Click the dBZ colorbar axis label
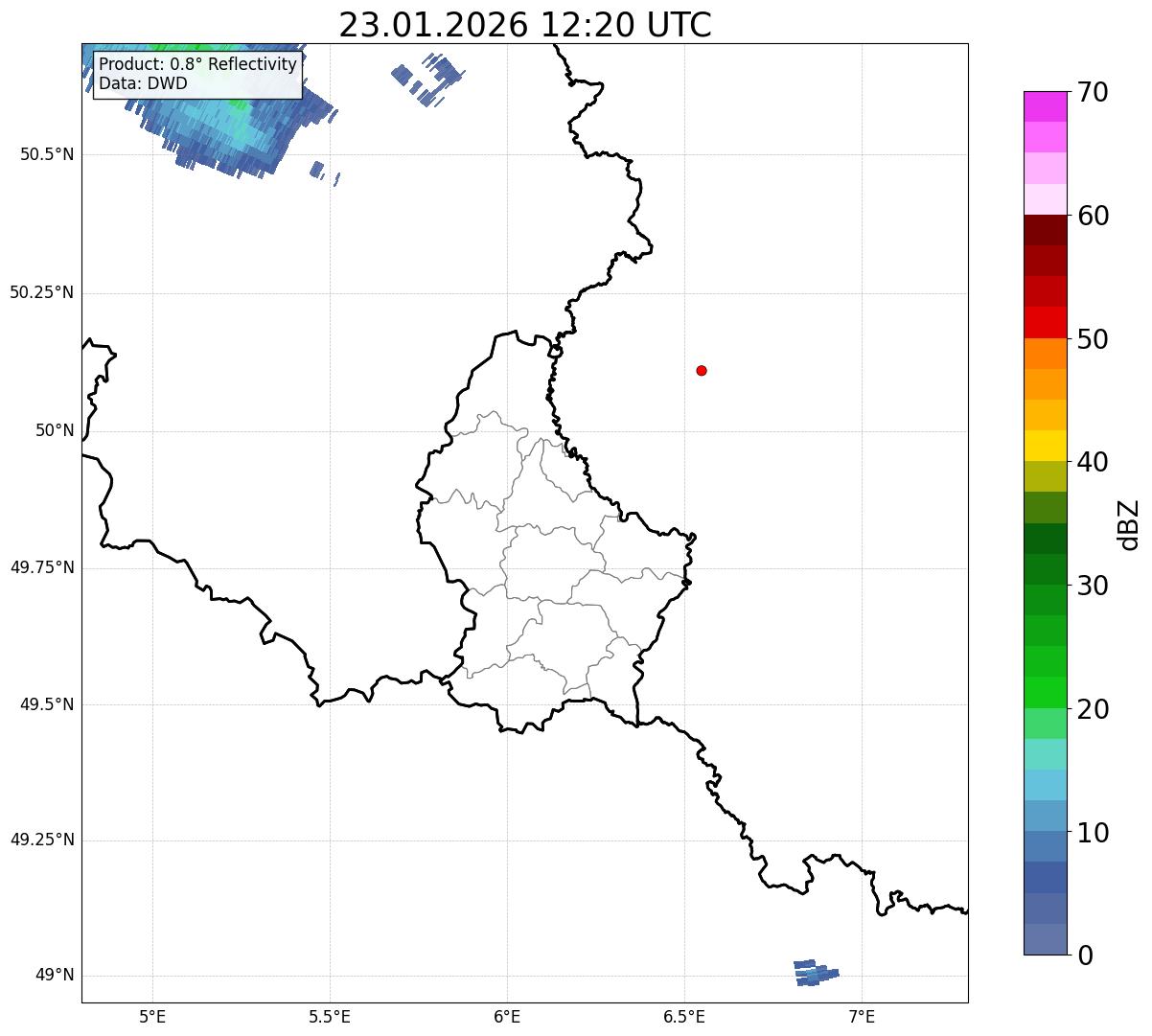Viewport: 1152px width, 1036px height. click(x=1129, y=524)
